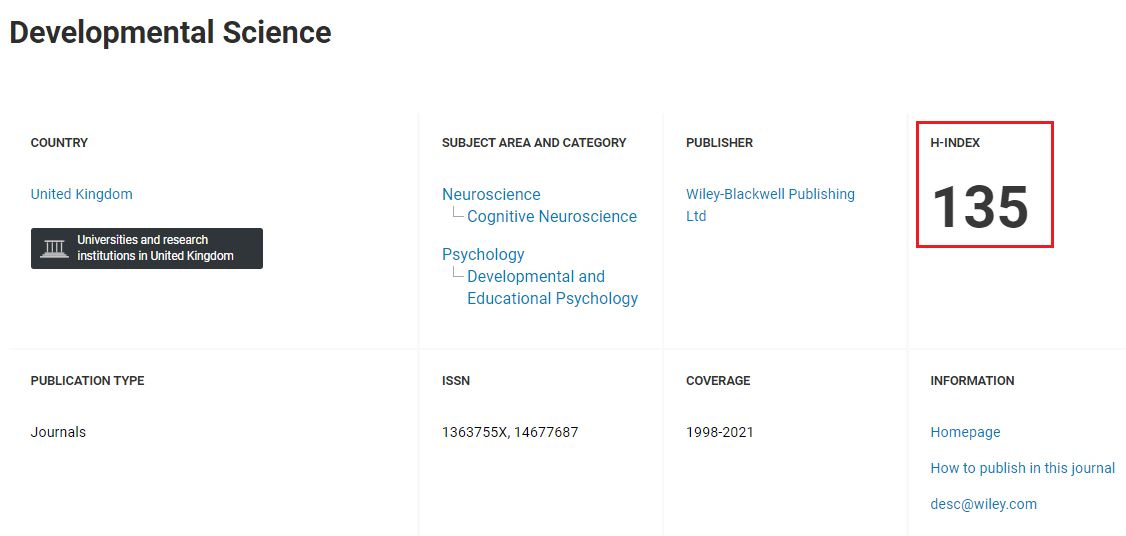Click the H-INDEX heading label
The height and width of the screenshot is (536, 1126).
(955, 143)
